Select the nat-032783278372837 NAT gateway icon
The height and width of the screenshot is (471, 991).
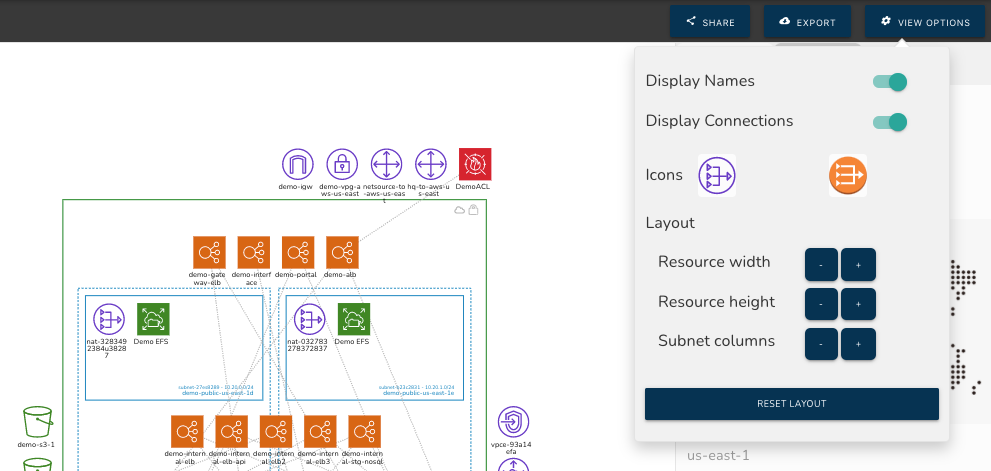(x=310, y=319)
